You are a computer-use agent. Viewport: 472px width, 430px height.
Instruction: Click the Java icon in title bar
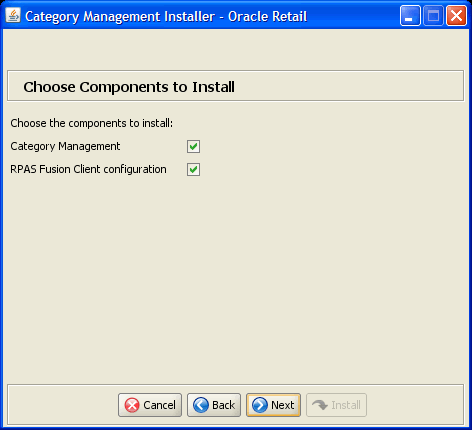click(x=13, y=15)
